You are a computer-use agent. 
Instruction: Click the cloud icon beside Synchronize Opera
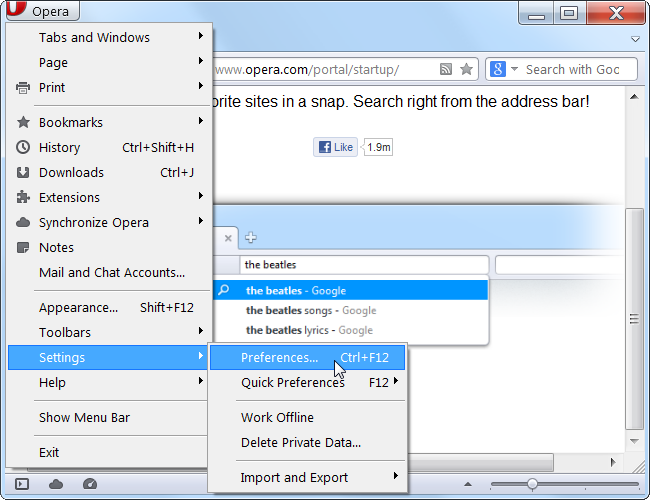(x=23, y=223)
